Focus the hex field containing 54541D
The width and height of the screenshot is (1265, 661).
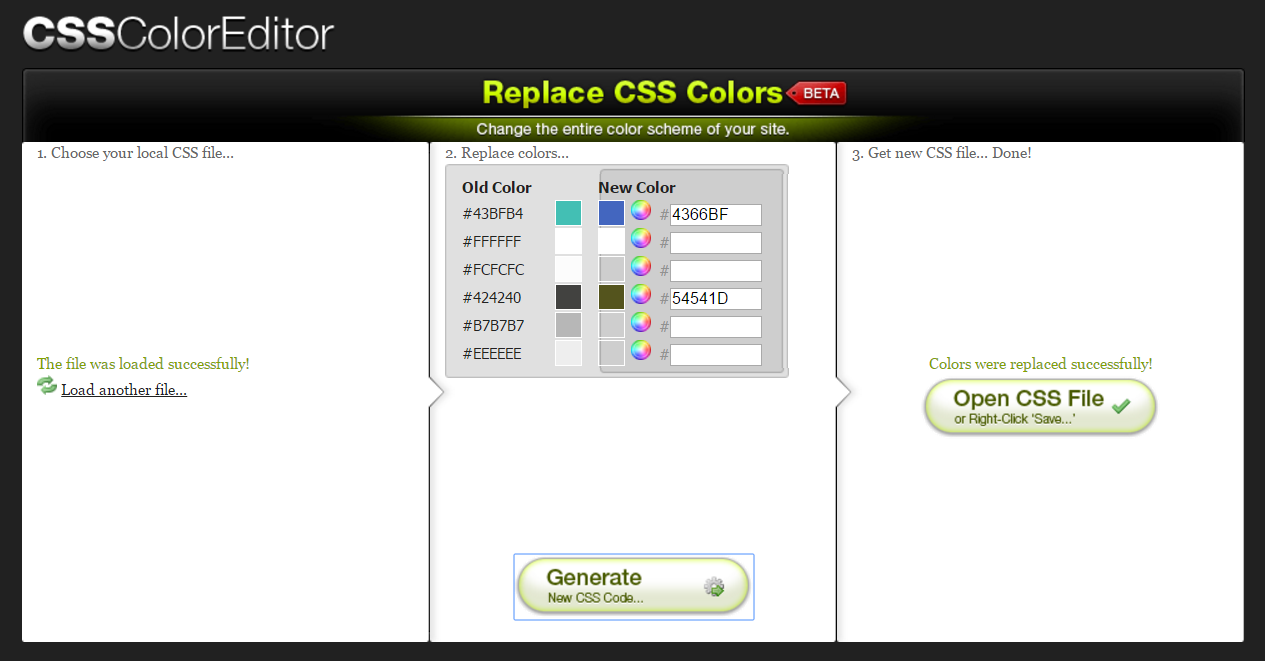pos(716,299)
